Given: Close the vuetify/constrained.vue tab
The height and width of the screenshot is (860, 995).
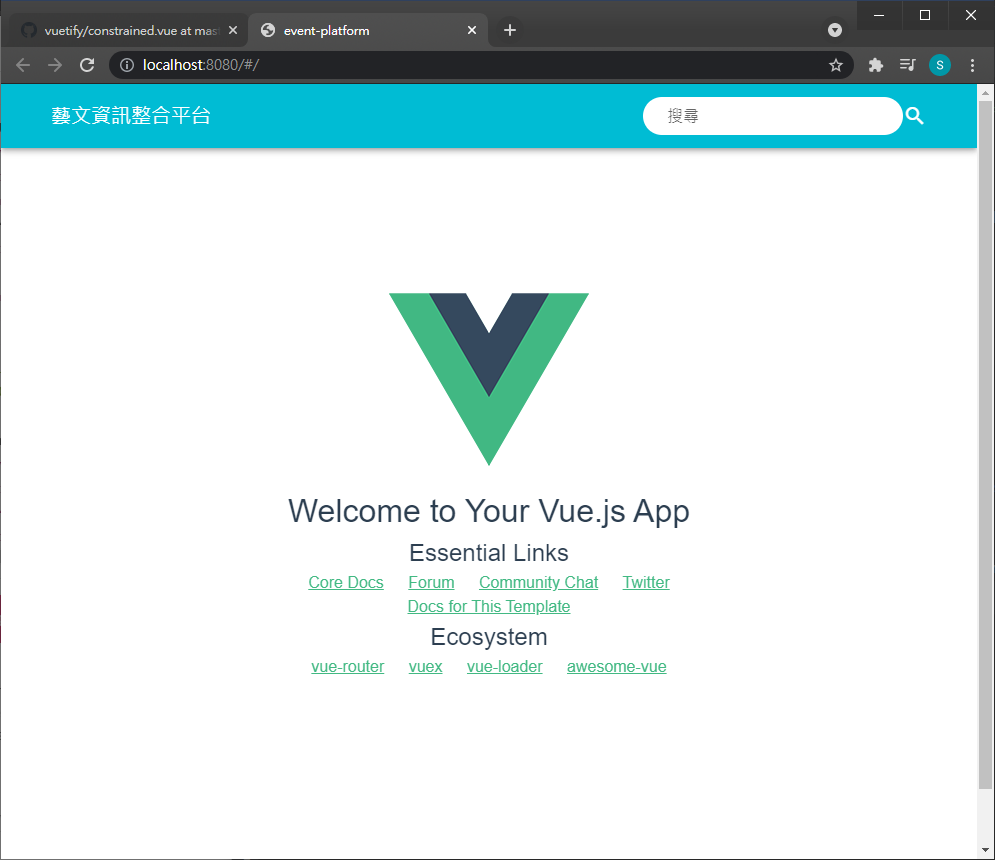Looking at the screenshot, I should [x=233, y=30].
